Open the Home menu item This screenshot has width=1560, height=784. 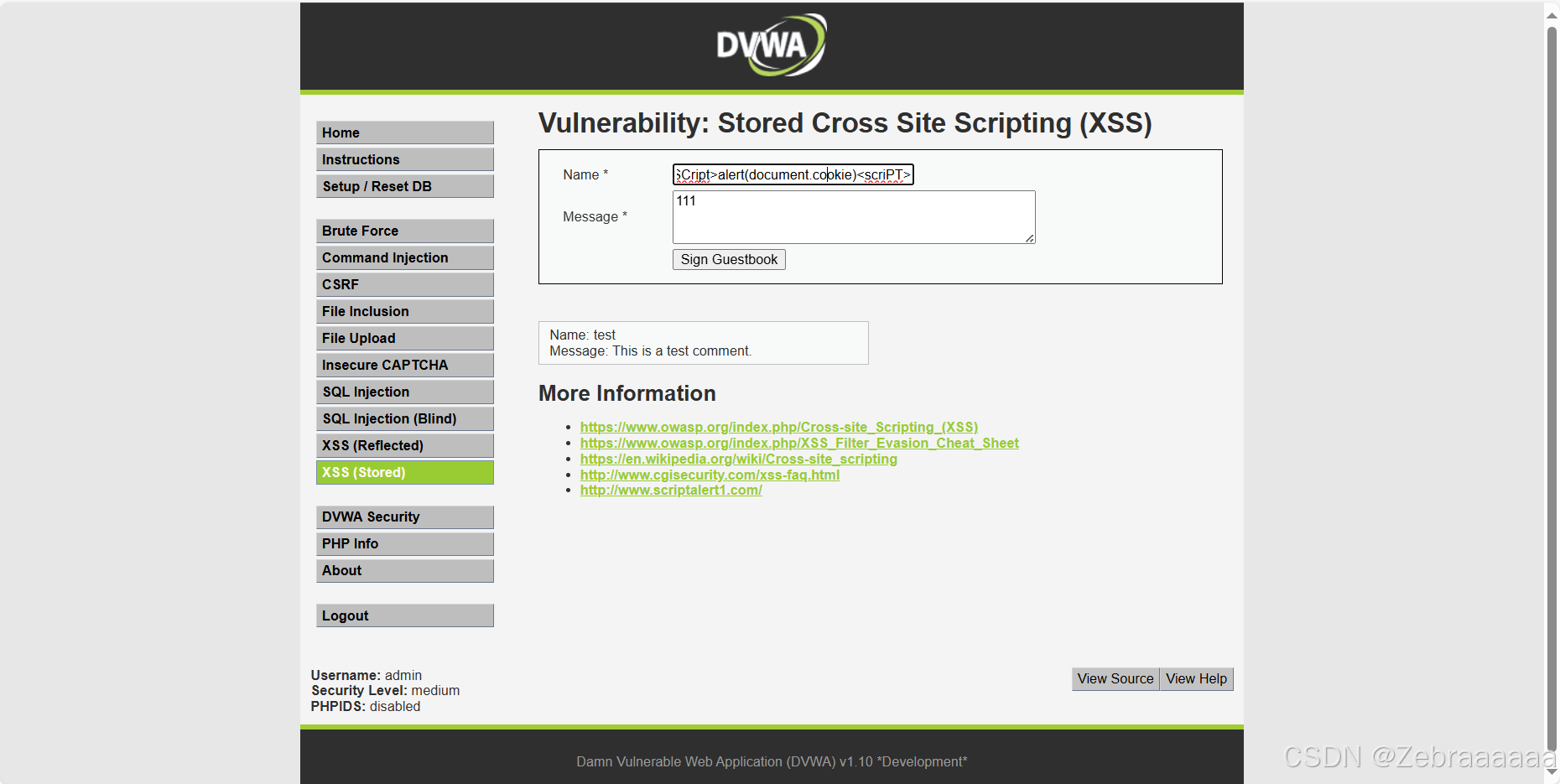[405, 132]
